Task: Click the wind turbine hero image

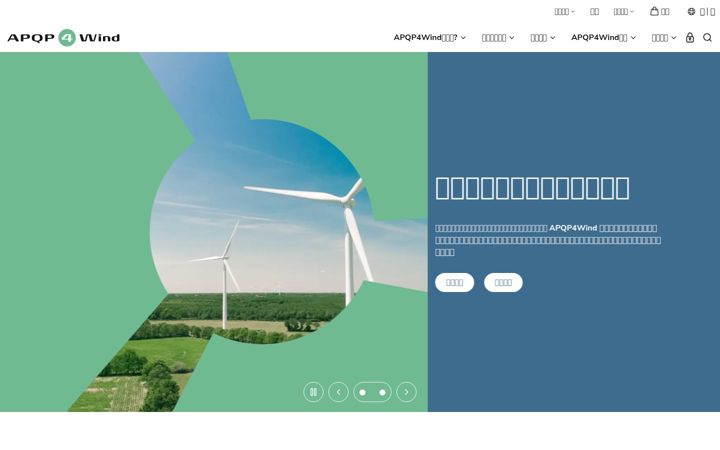Action: tap(214, 232)
